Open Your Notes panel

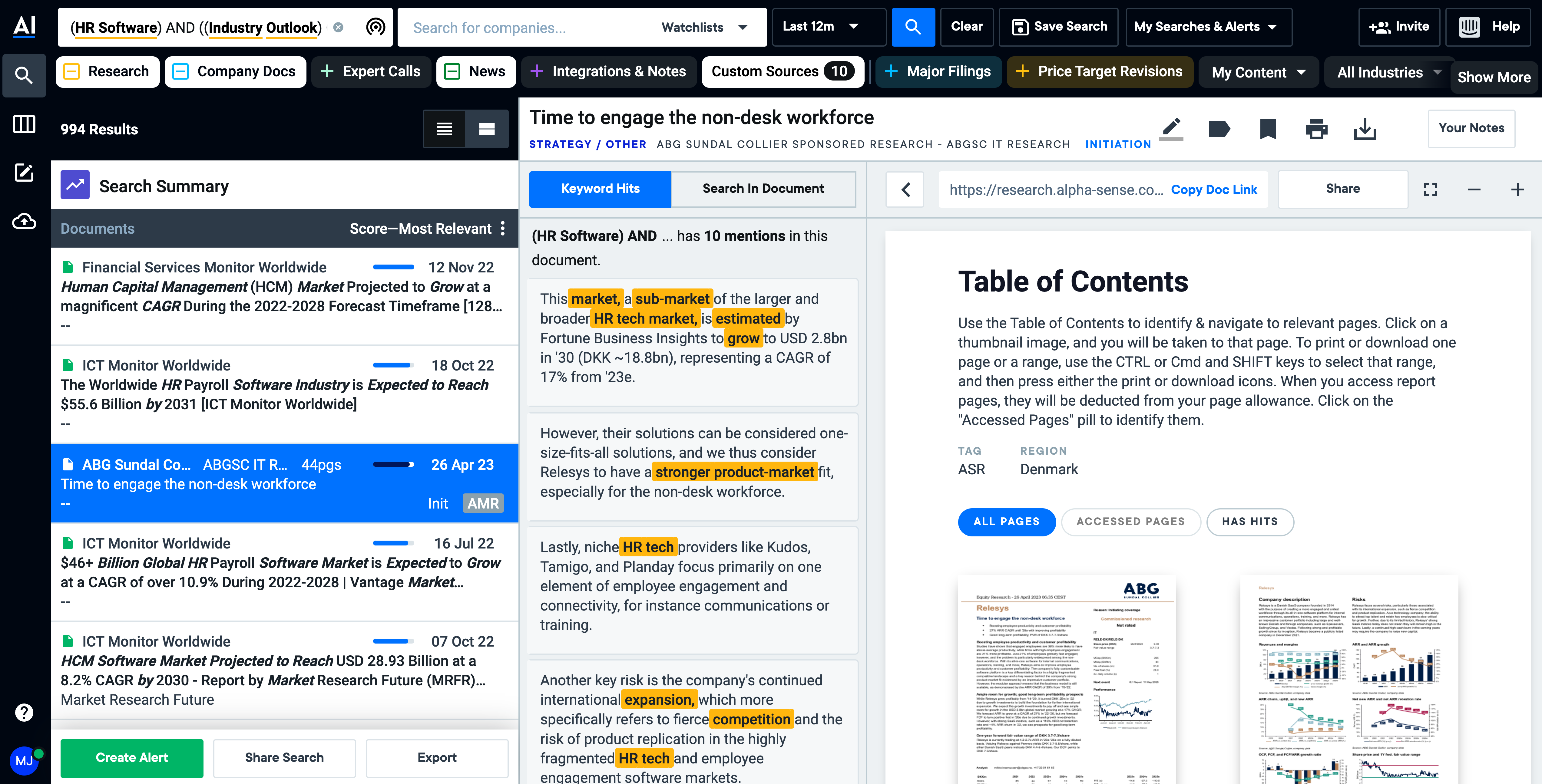click(x=1471, y=128)
